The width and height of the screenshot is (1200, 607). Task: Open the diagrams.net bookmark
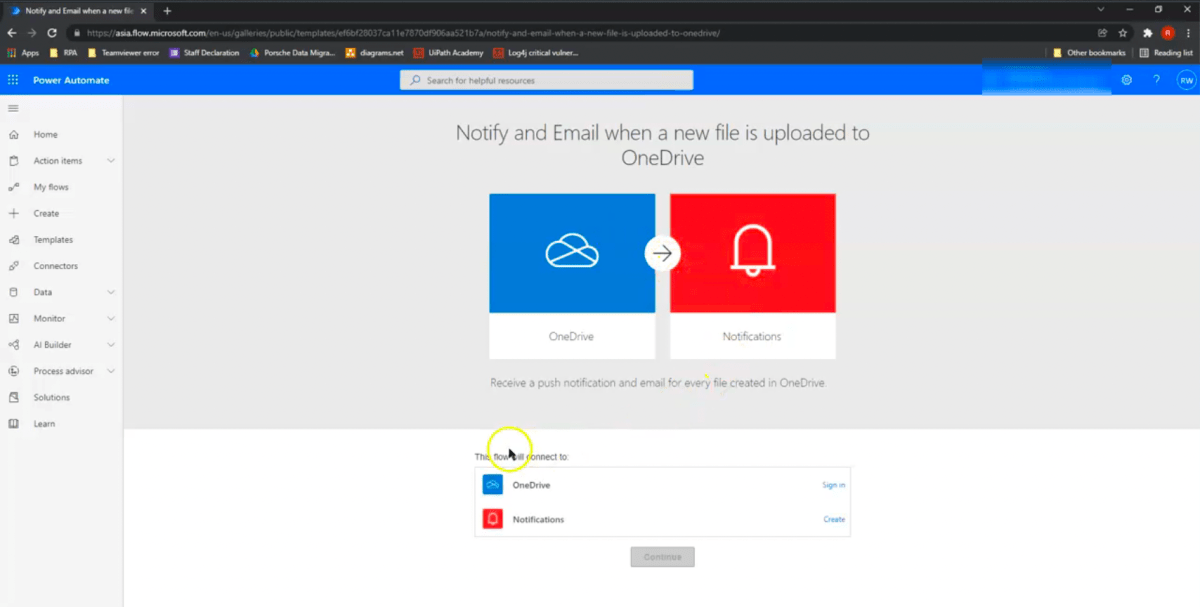click(x=375, y=53)
